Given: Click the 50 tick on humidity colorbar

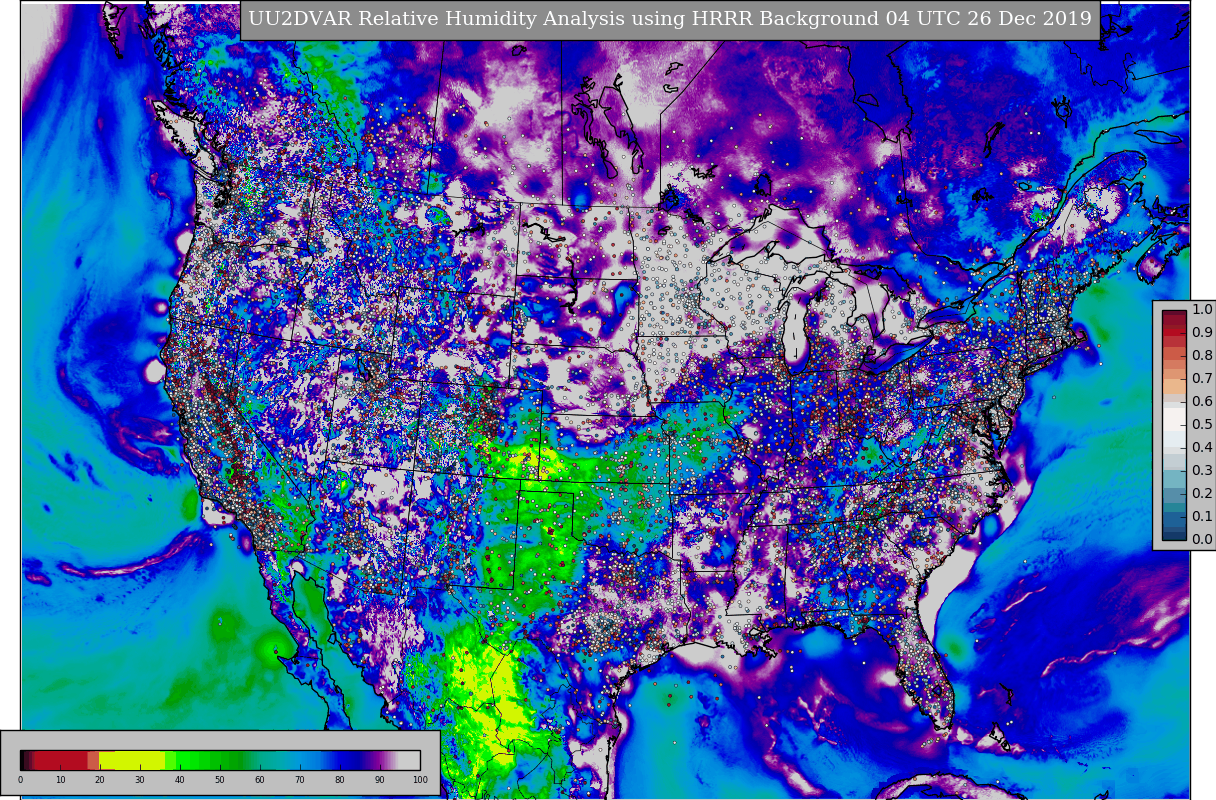Looking at the screenshot, I should coord(220,780).
